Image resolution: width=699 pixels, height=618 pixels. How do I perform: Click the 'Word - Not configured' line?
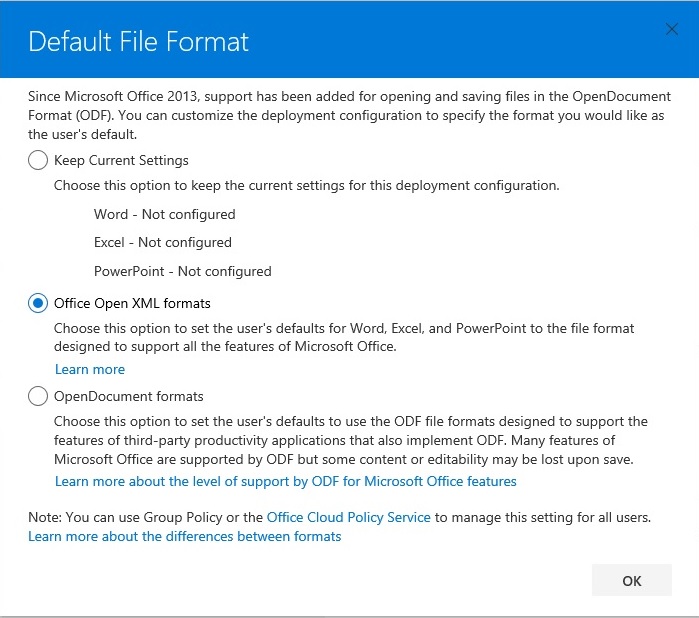[x=165, y=214]
